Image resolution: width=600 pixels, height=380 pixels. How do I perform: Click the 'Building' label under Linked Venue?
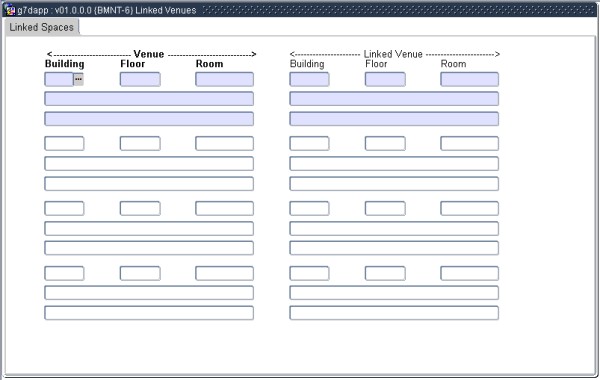307,64
